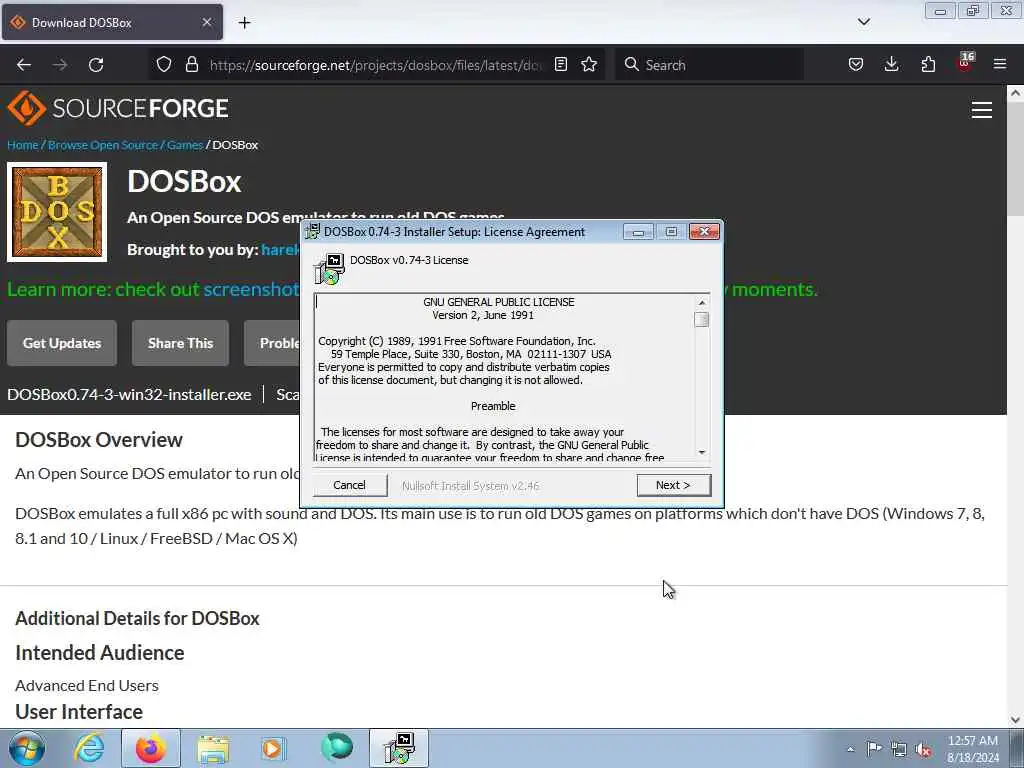
Task: Close the Download DOSBox tab
Action: point(206,22)
